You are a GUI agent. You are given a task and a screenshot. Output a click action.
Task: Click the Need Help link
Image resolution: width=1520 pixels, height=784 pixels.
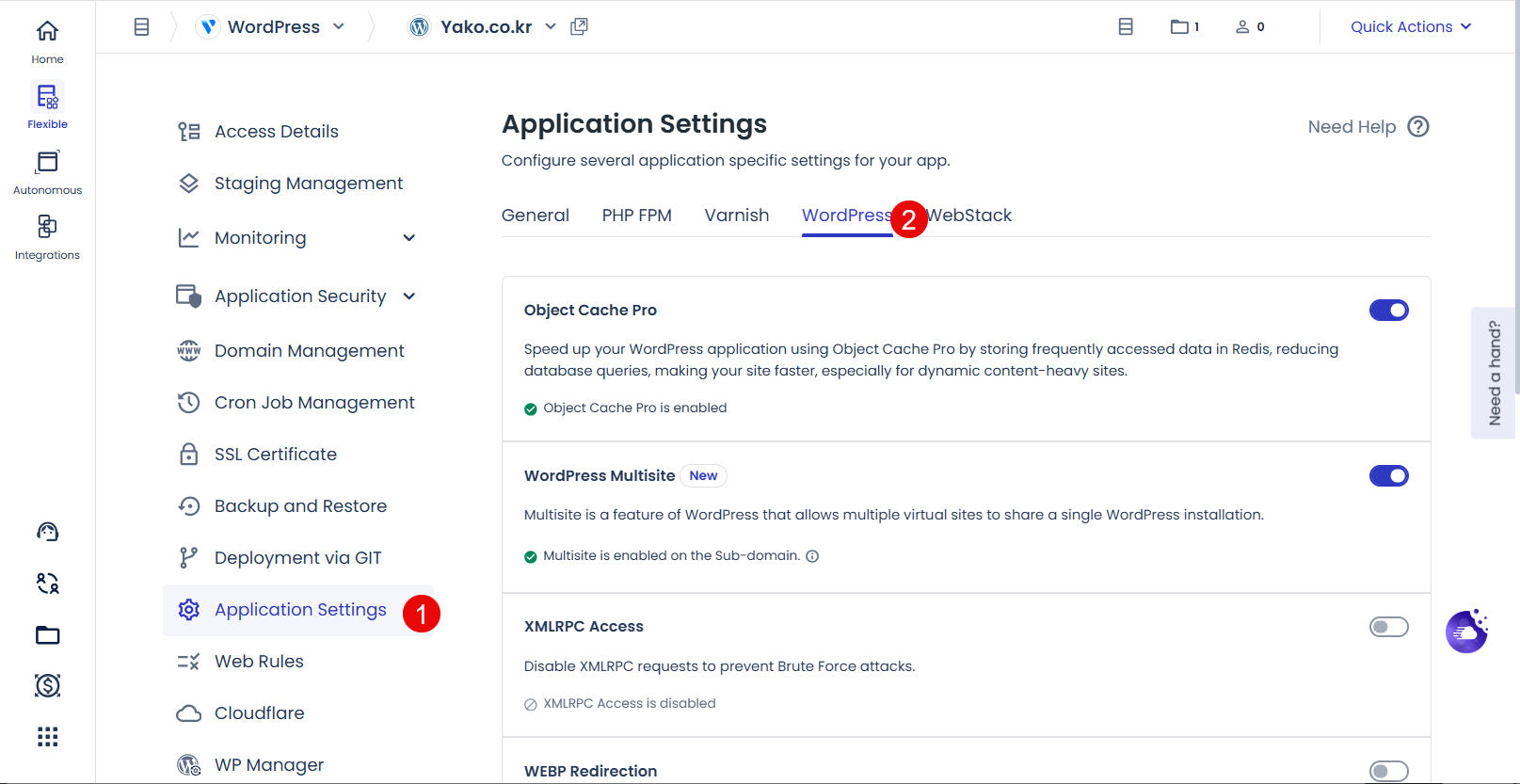tap(1352, 127)
